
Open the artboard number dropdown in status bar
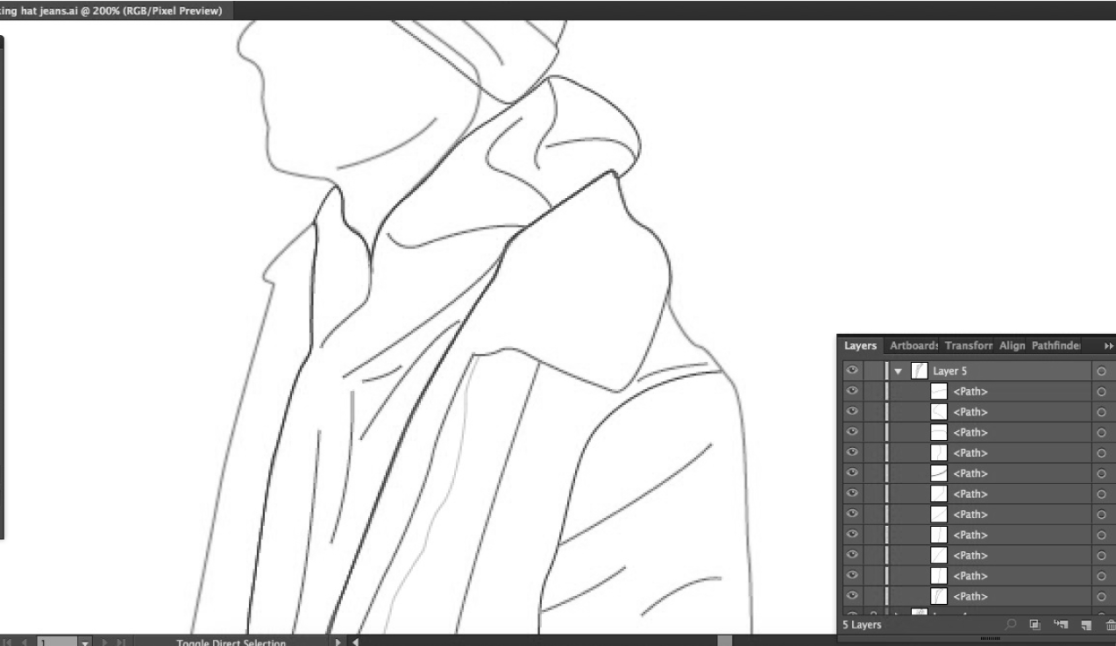[84, 641]
